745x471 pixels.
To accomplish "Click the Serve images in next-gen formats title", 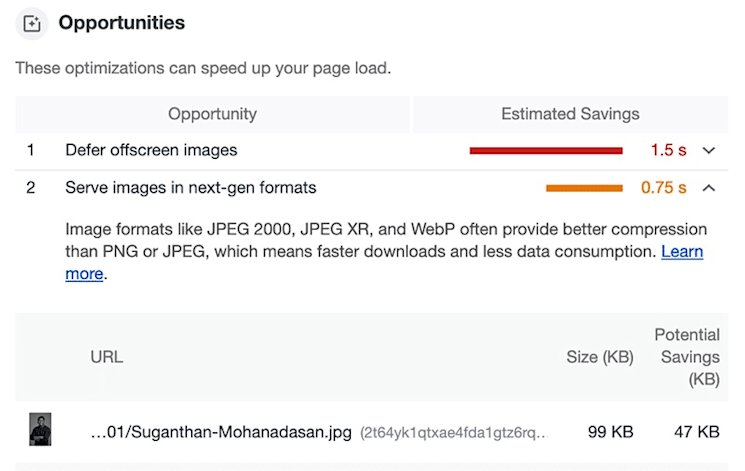I will click(x=190, y=187).
